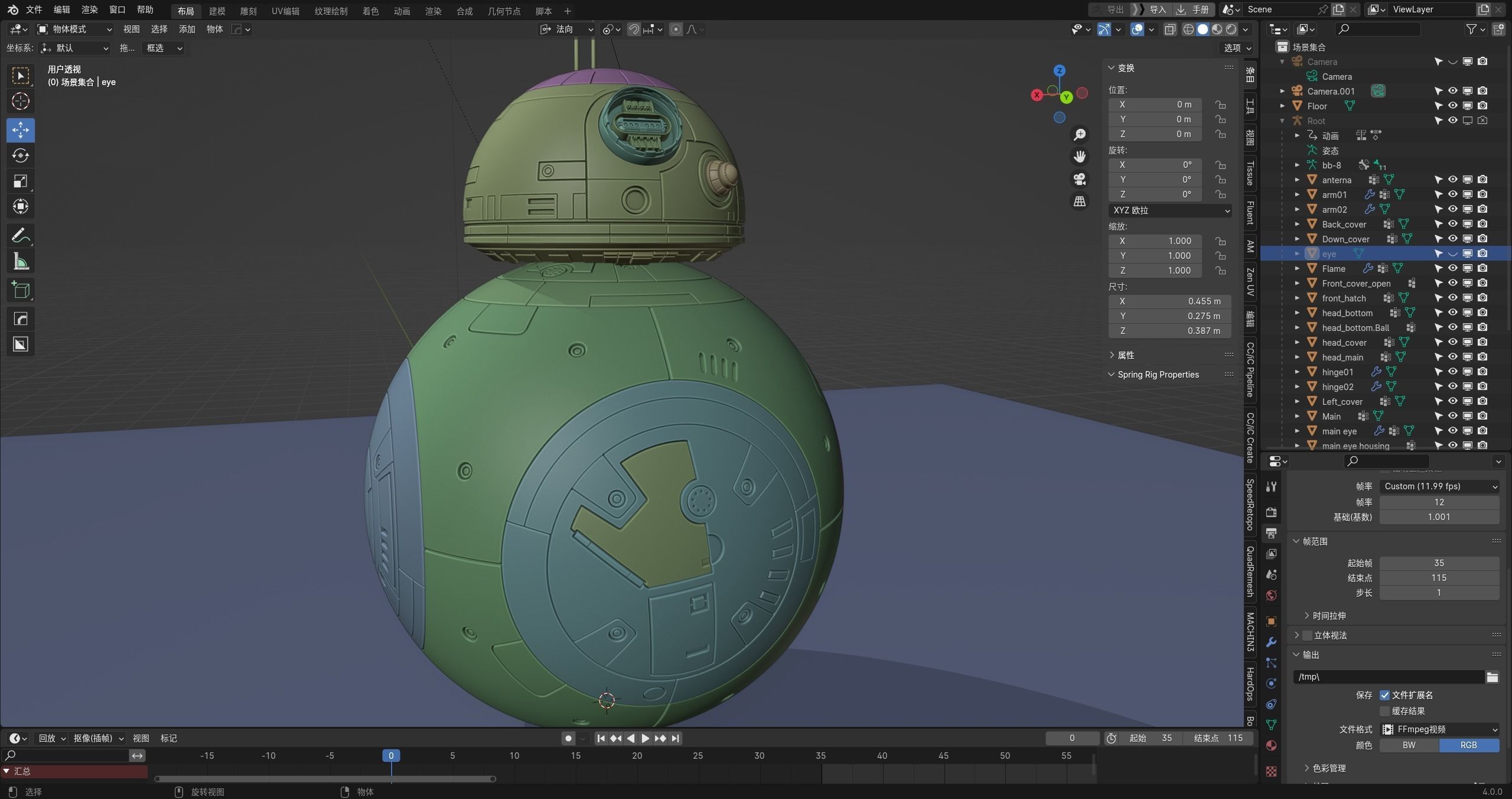Image resolution: width=1512 pixels, height=799 pixels.
Task: Select the 3D Cursor tool
Action: (21, 101)
